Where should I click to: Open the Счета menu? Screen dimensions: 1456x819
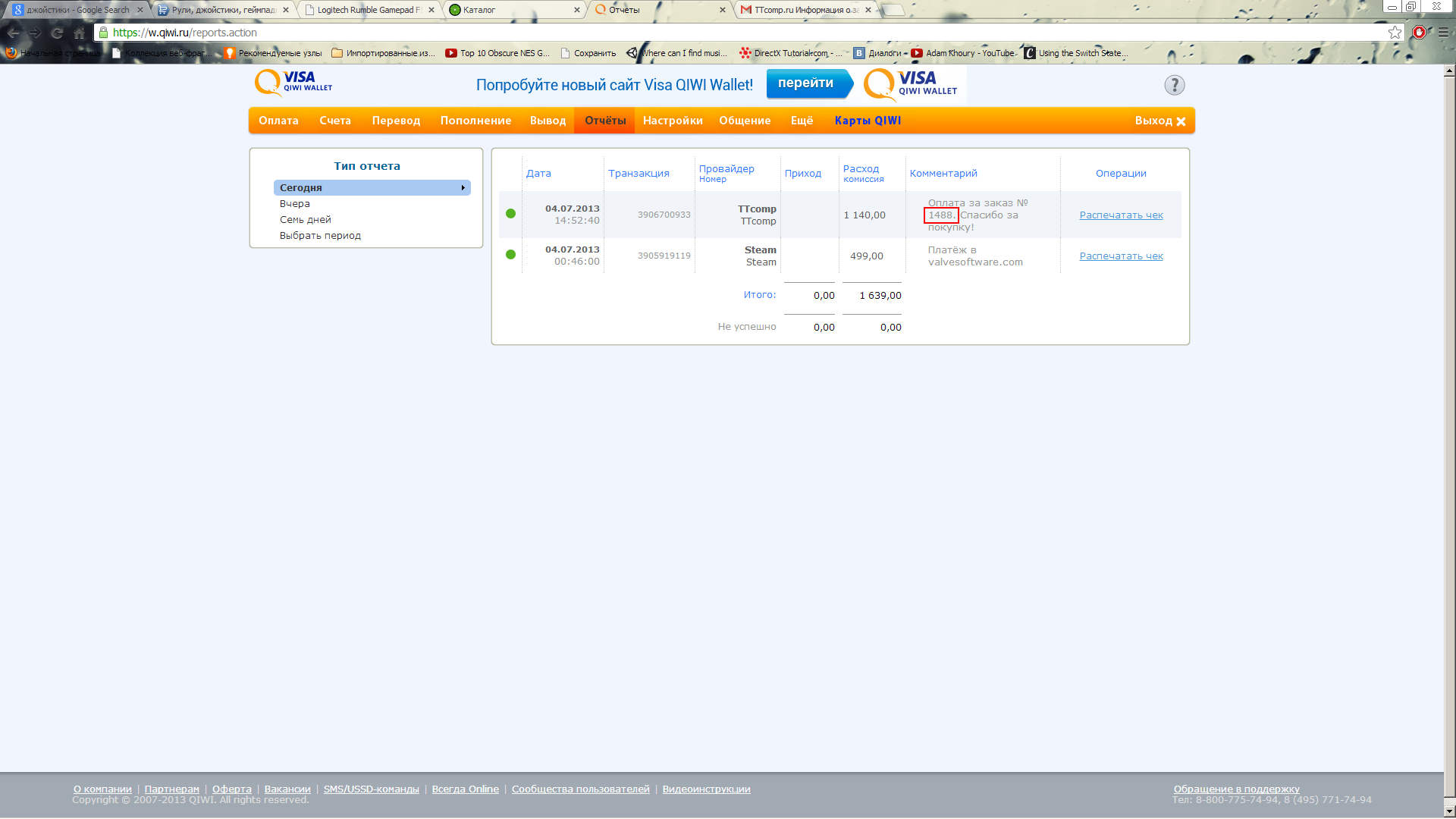[x=335, y=121]
